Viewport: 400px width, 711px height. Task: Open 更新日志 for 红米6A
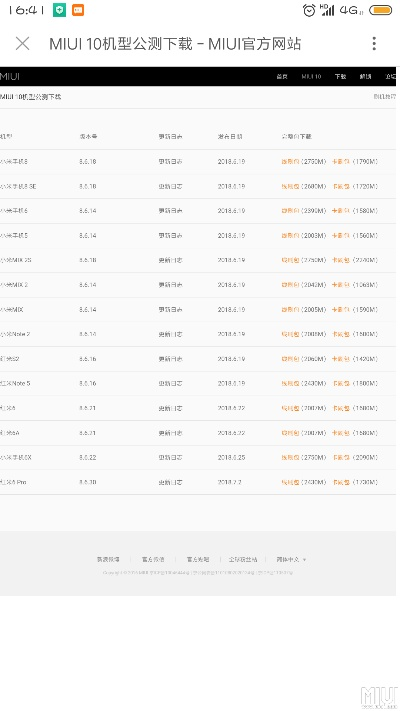click(171, 433)
